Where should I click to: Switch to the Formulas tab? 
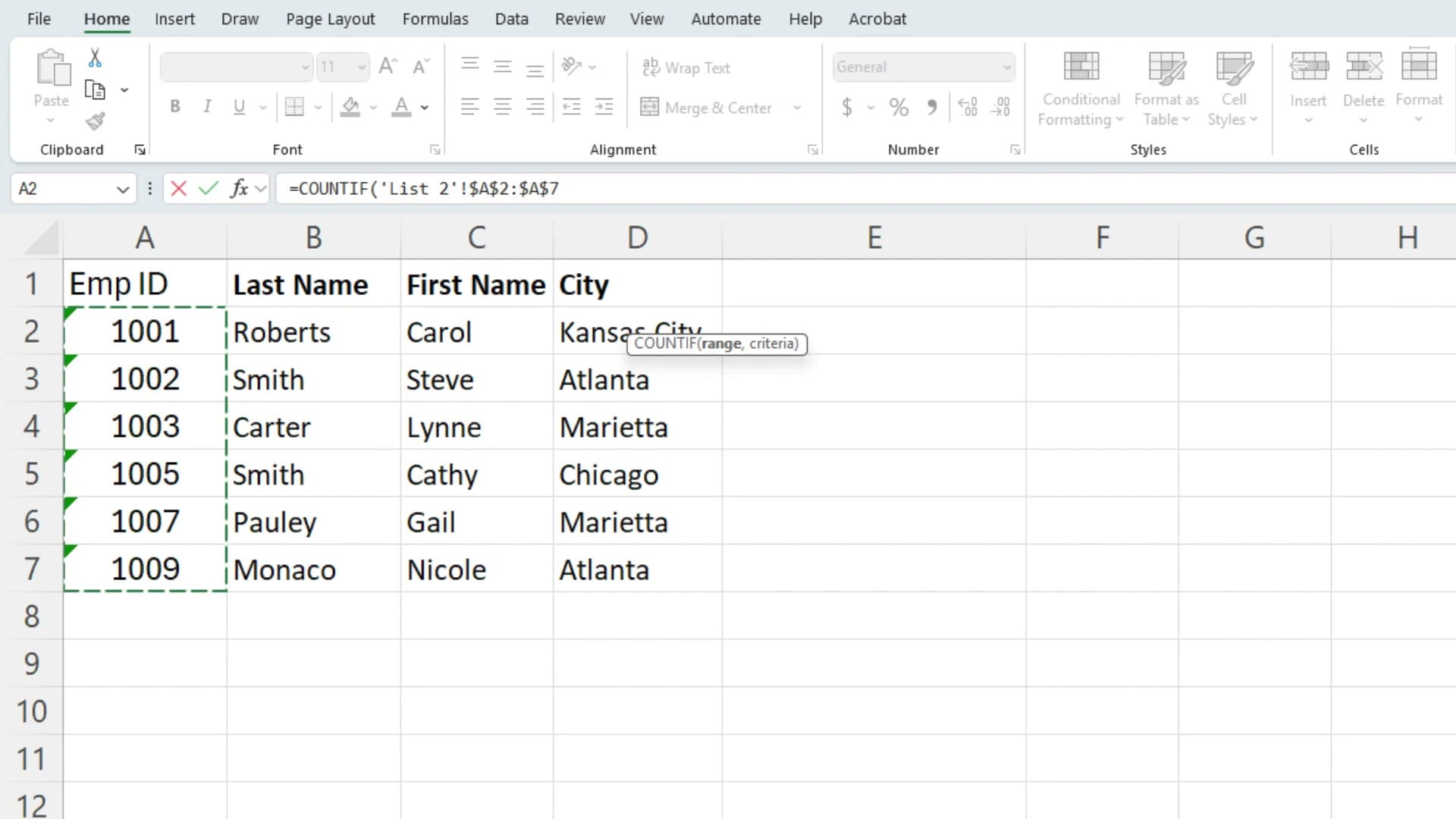(x=435, y=18)
